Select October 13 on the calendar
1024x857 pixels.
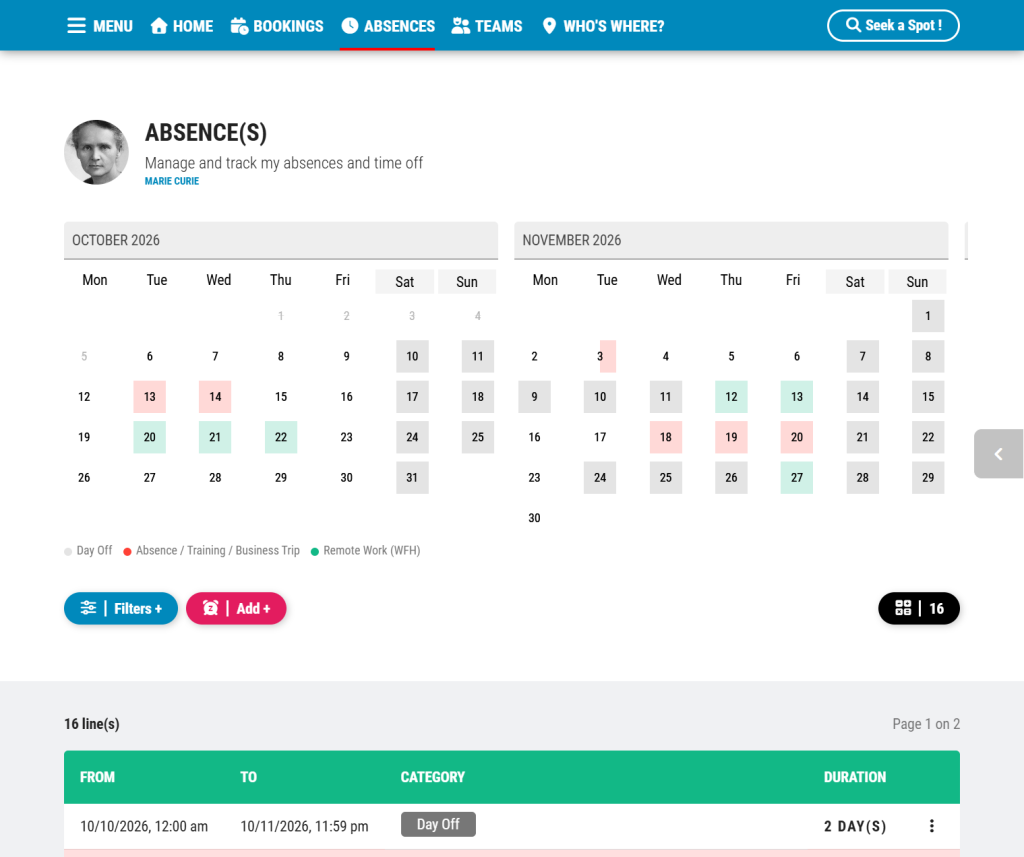coord(150,396)
